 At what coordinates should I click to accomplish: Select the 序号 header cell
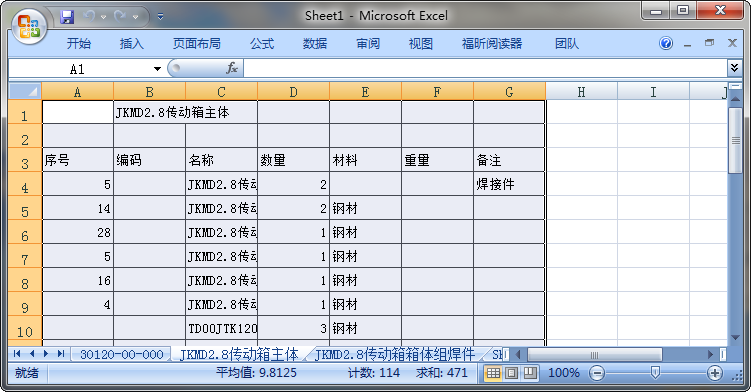[78, 160]
